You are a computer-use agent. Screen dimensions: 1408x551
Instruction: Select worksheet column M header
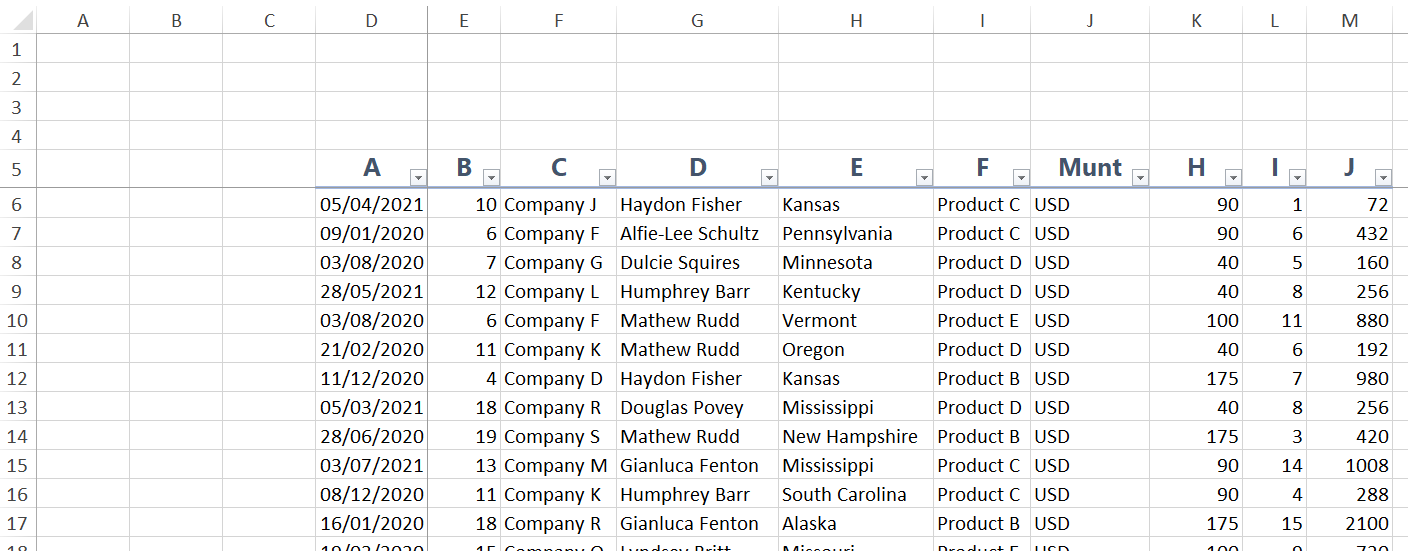[1350, 20]
